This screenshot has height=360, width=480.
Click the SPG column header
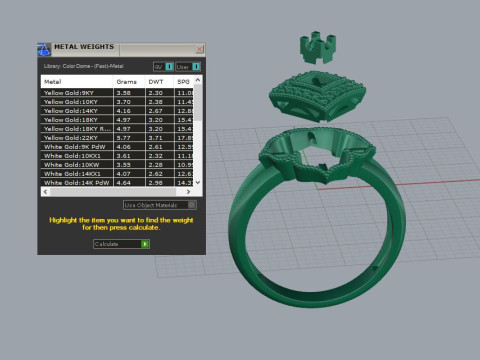[184, 82]
